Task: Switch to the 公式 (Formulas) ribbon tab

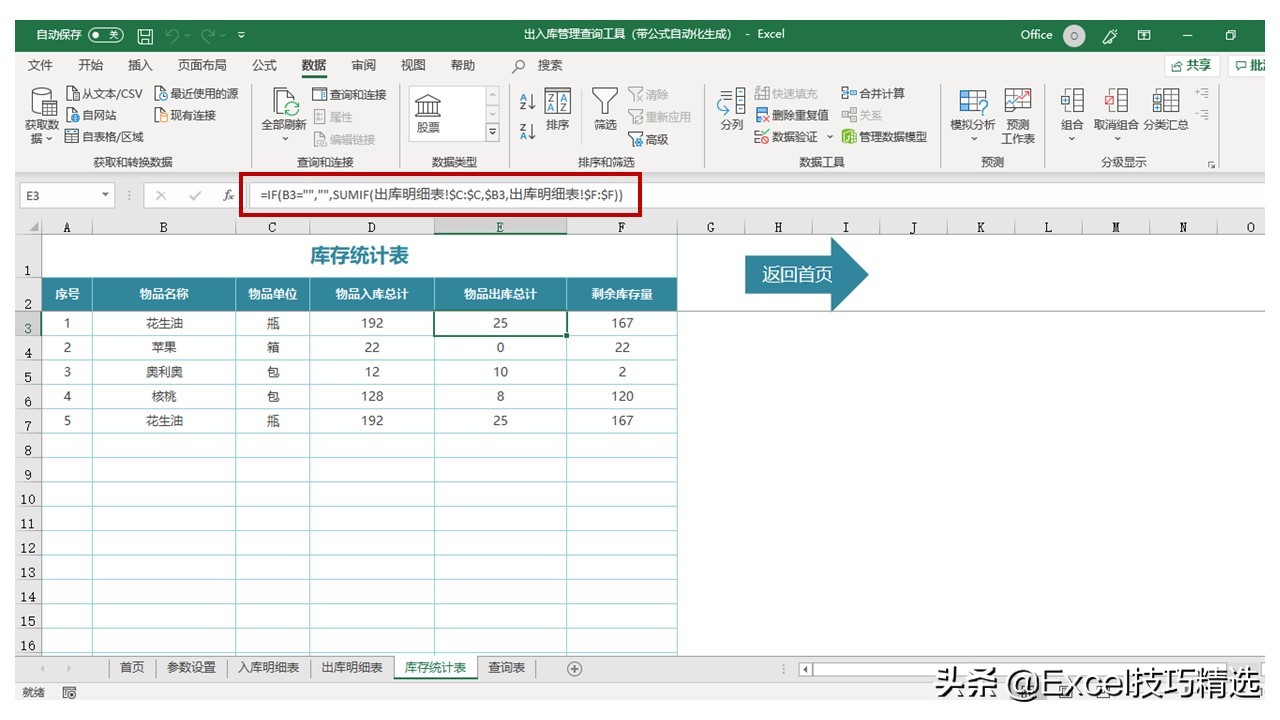Action: click(263, 65)
